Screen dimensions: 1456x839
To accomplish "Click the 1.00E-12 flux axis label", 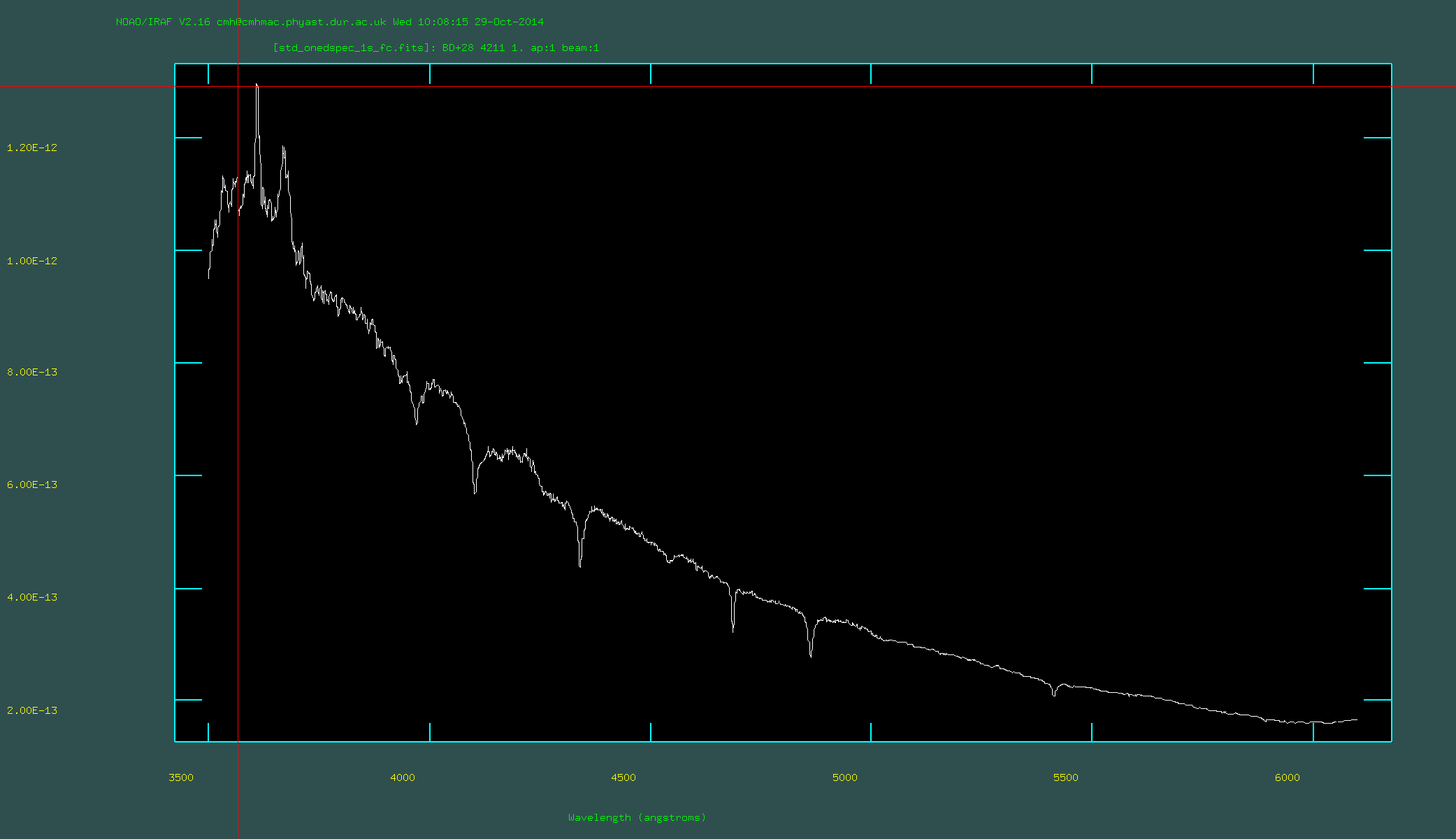I will 32,261.
